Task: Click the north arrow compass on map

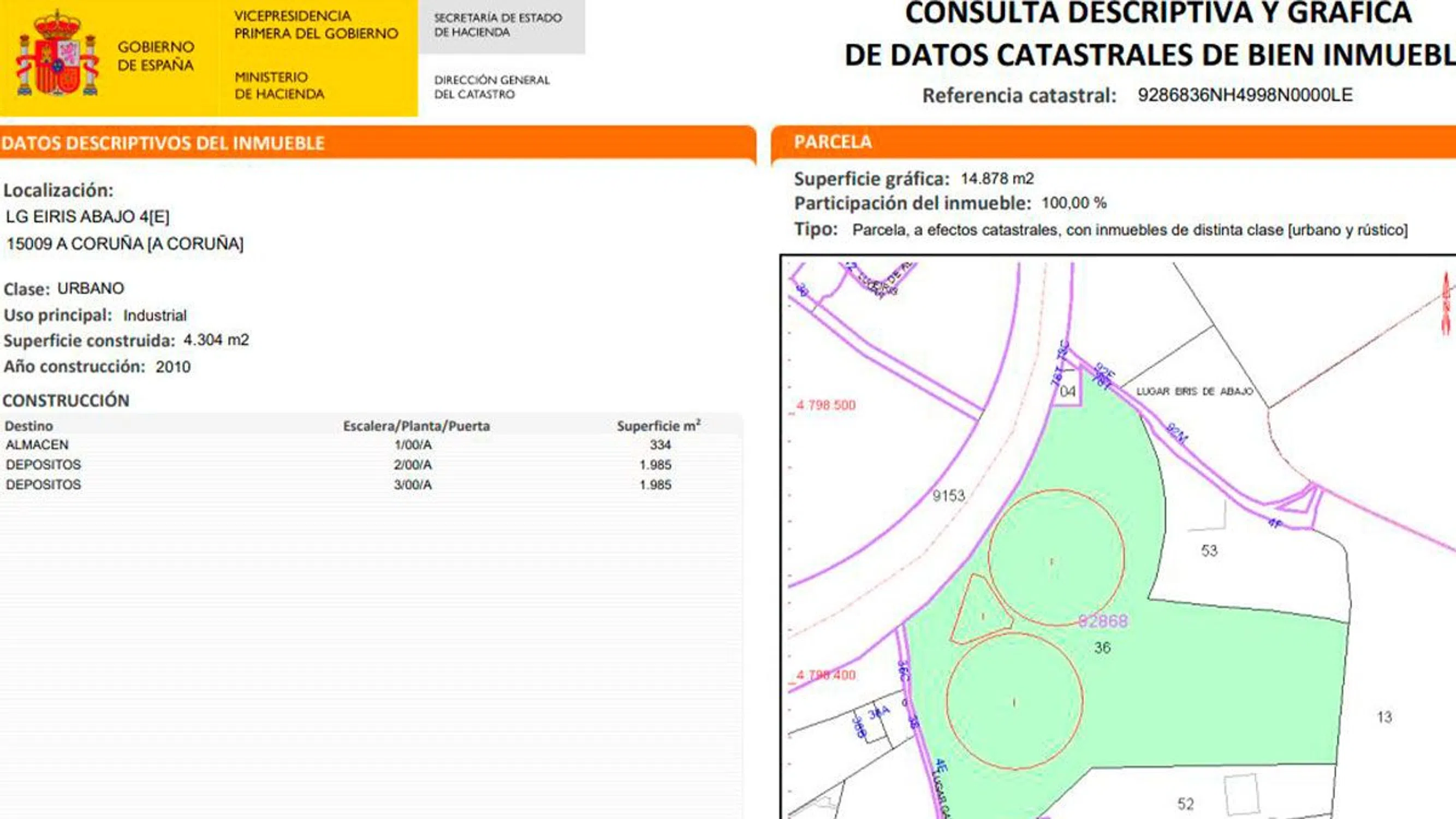Action: [x=1446, y=303]
